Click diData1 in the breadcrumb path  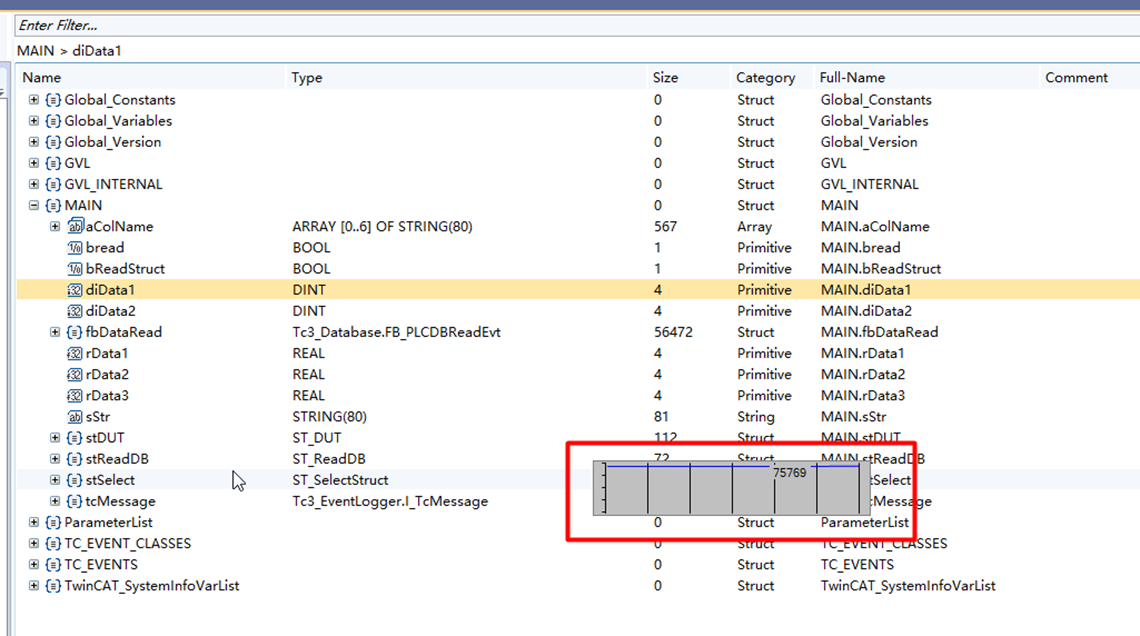tap(97, 51)
